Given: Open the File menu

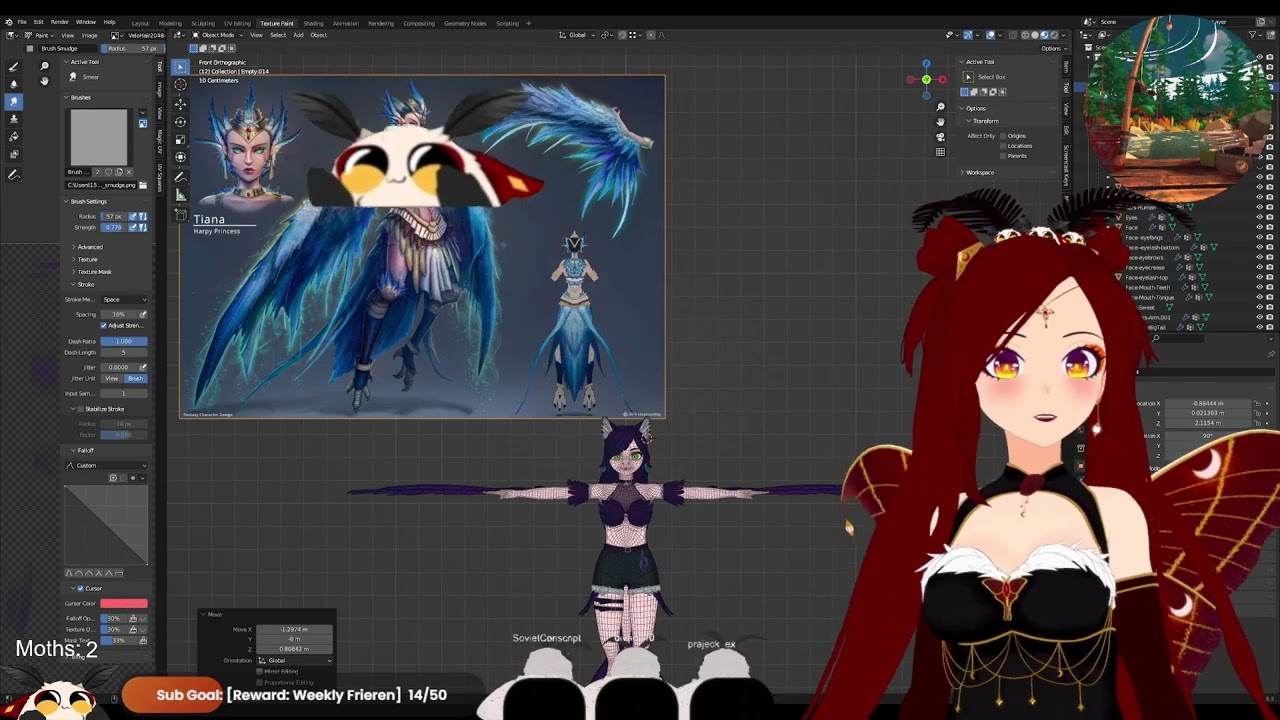Looking at the screenshot, I should click(22, 22).
